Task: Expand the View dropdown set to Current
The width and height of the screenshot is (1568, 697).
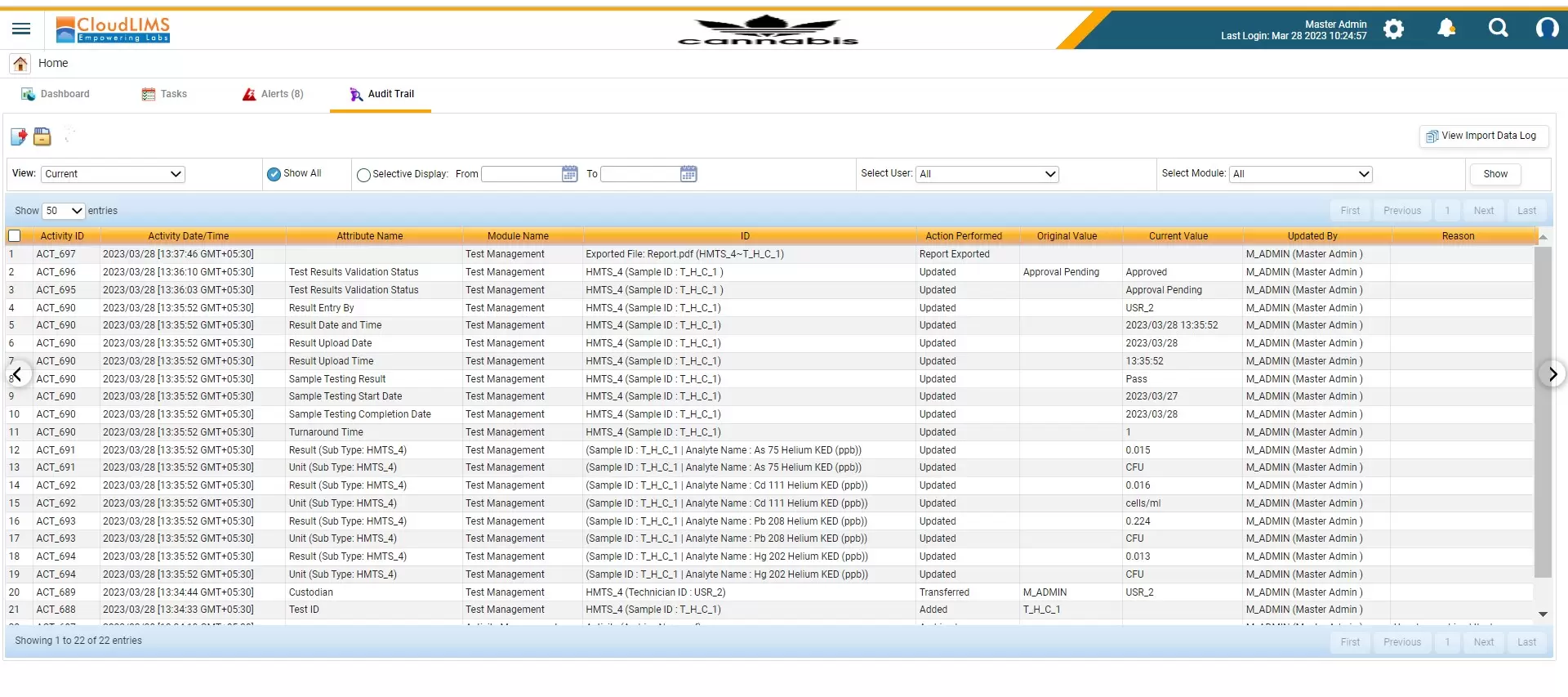Action: 114,174
